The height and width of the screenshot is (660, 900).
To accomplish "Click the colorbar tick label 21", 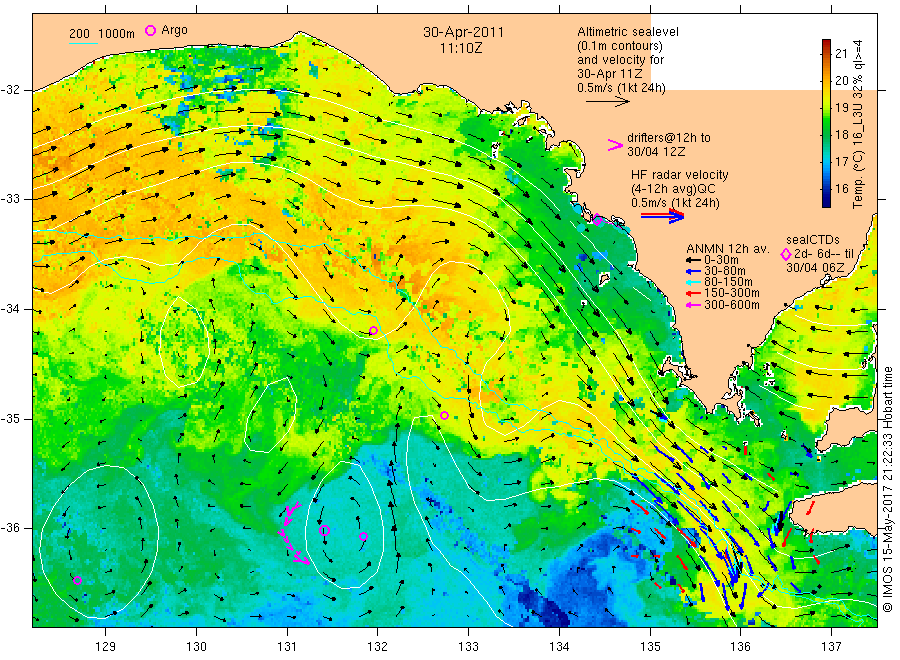I will coord(841,54).
